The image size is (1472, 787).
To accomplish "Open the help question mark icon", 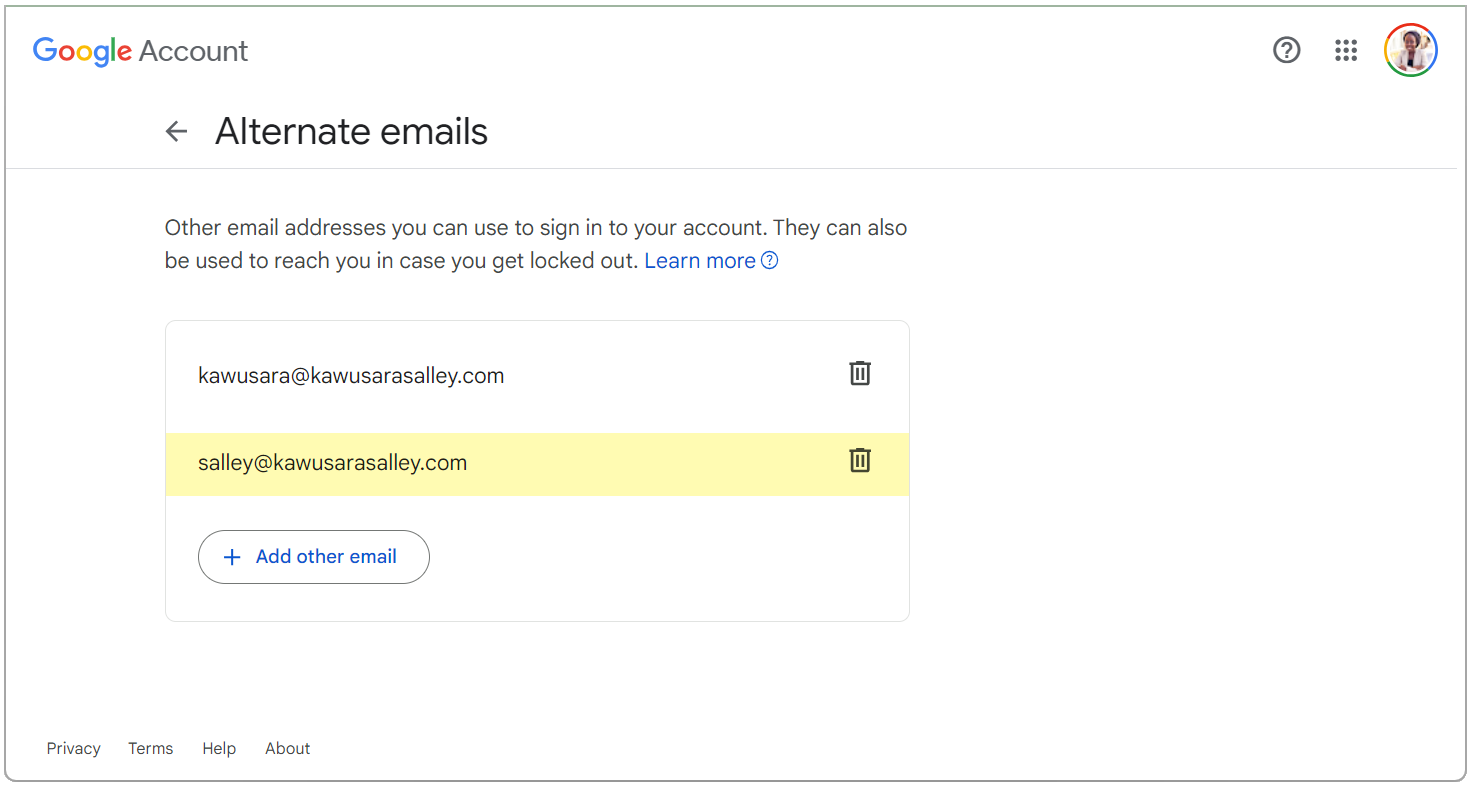I will (x=1287, y=50).
